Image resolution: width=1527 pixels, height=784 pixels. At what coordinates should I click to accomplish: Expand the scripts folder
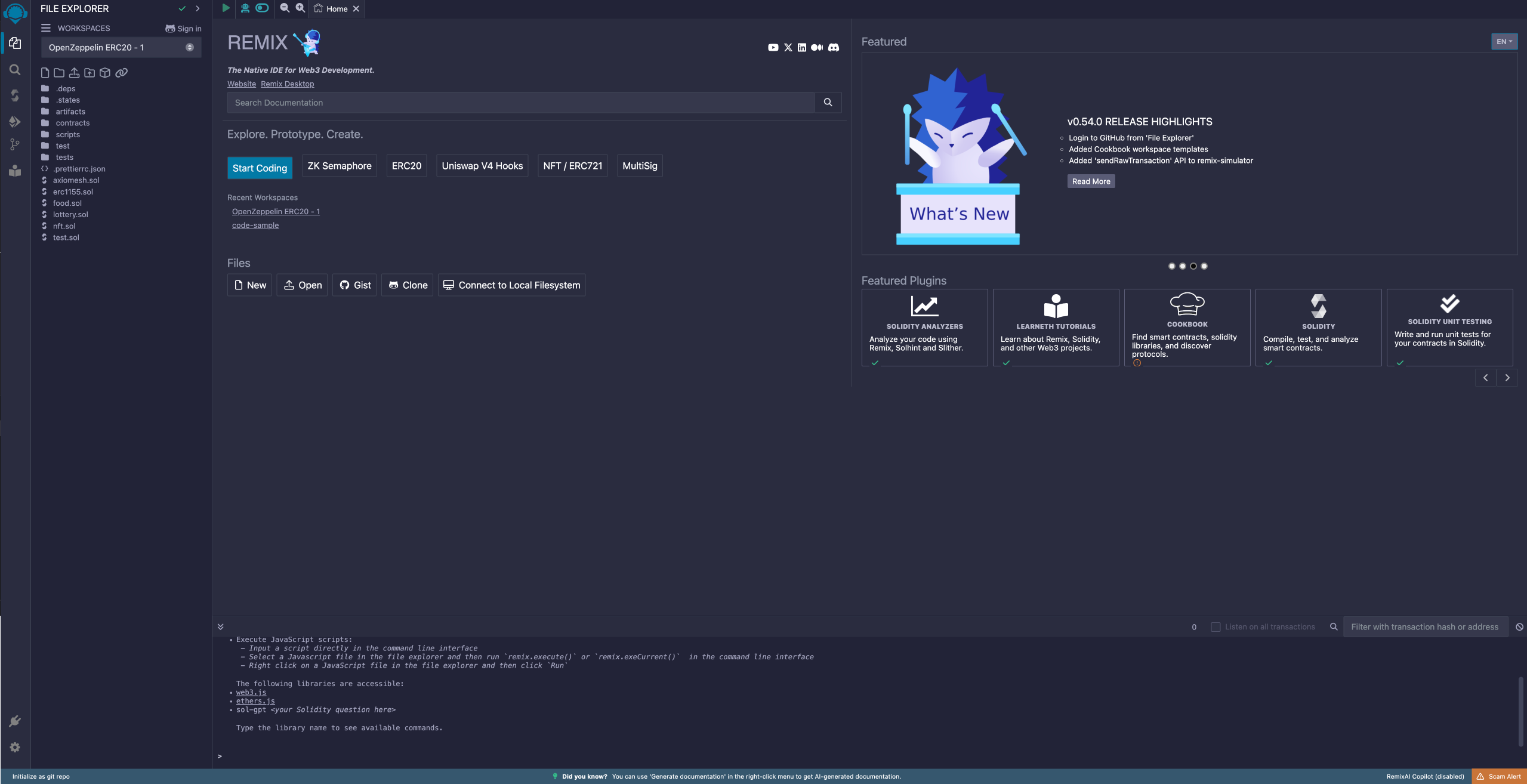(x=67, y=135)
